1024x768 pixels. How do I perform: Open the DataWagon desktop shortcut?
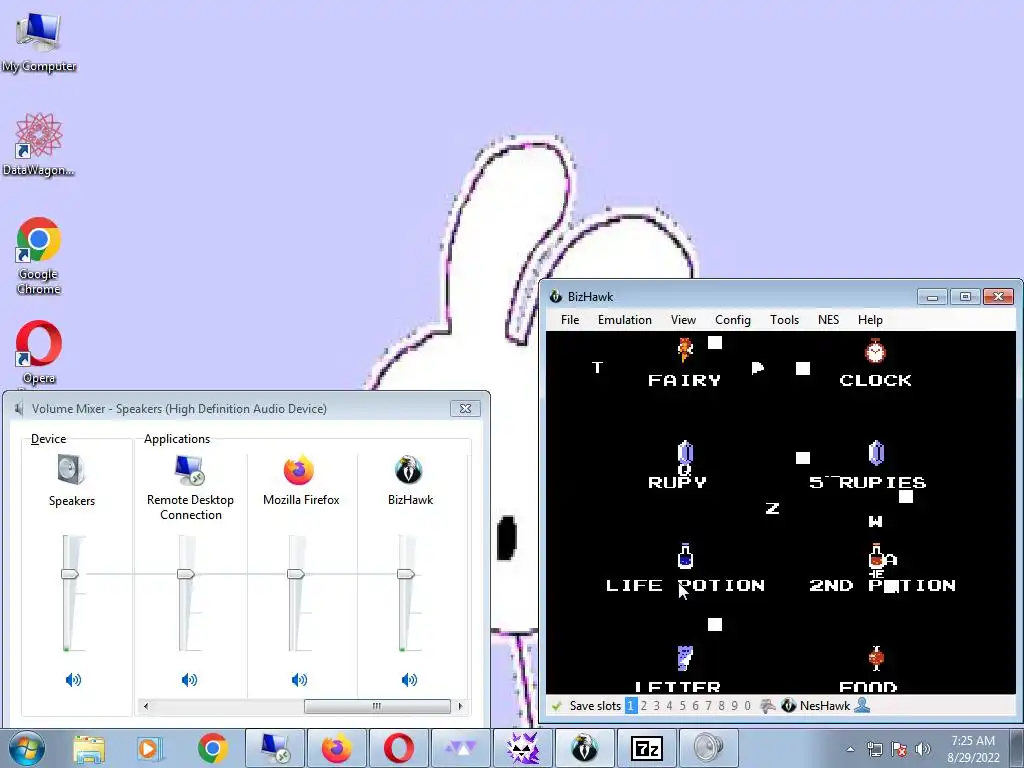click(39, 145)
